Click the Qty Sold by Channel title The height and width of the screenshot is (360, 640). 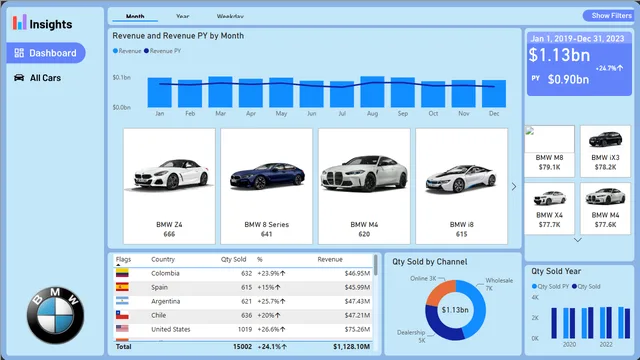430,262
